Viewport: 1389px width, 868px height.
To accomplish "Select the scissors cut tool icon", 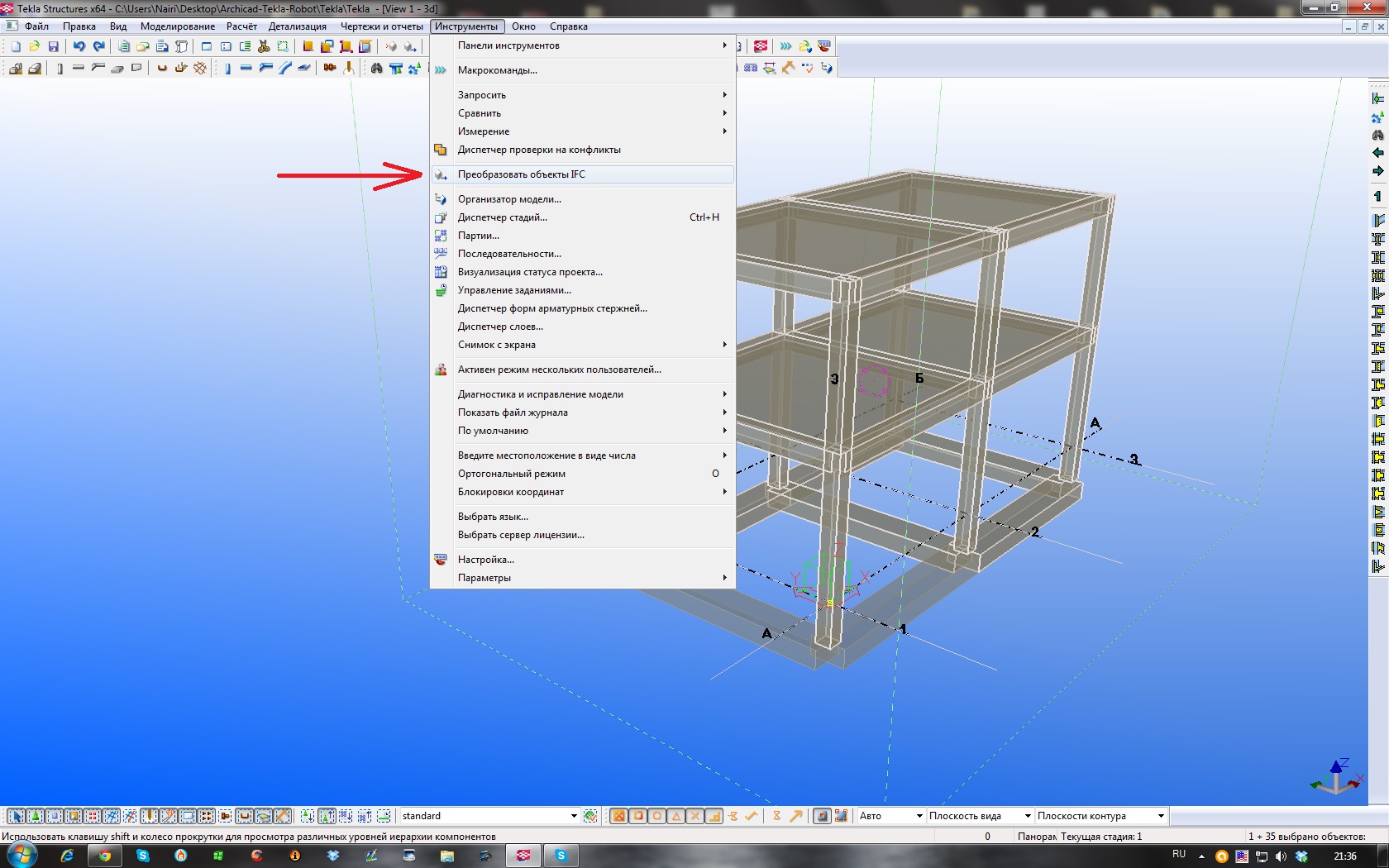I will [x=264, y=46].
